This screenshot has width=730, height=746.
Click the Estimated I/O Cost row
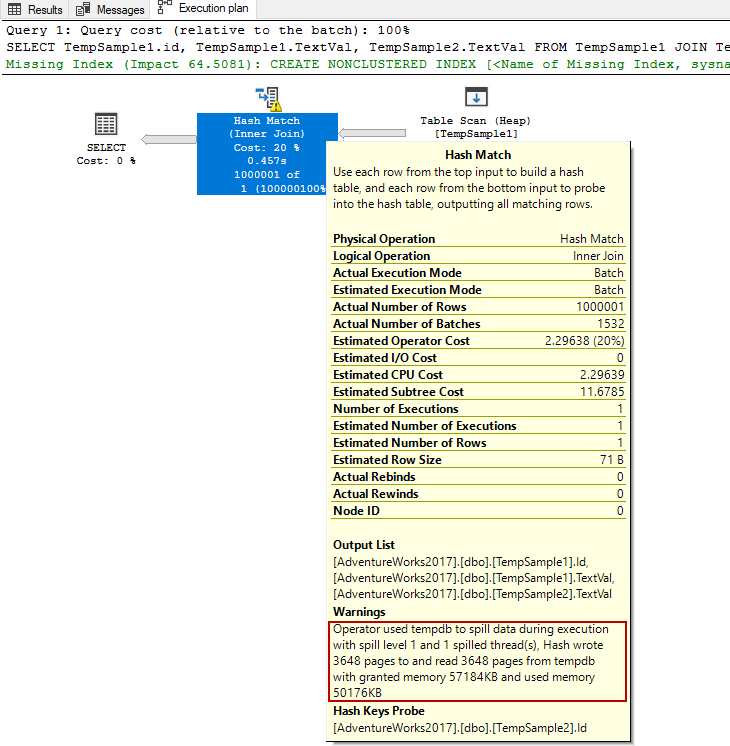478,358
